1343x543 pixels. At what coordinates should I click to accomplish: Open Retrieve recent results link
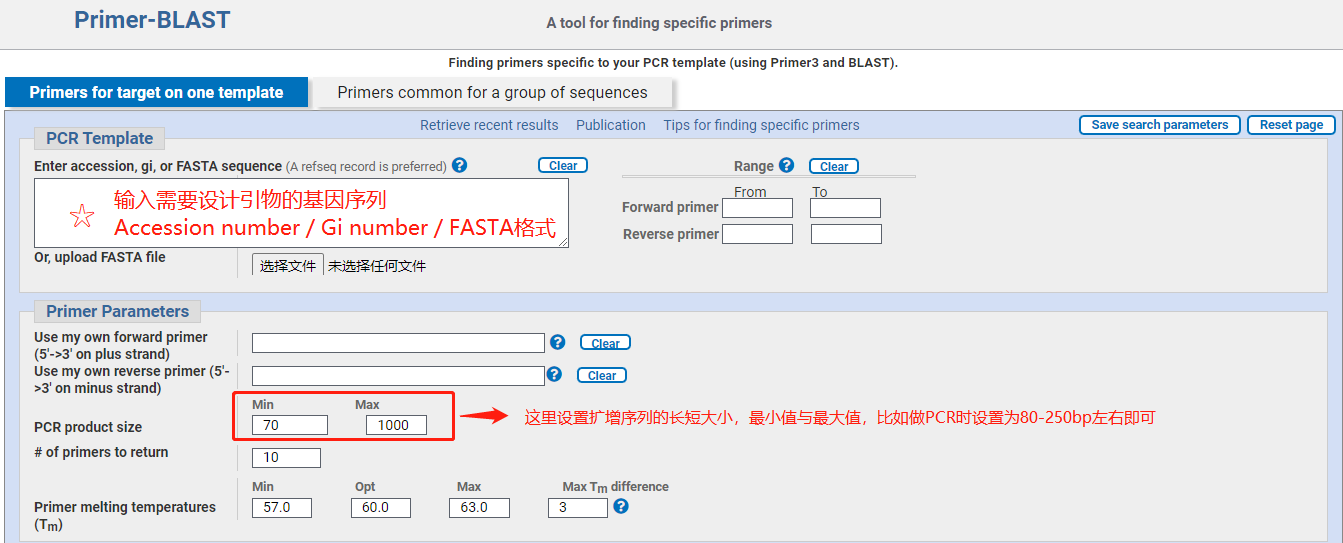(489, 125)
